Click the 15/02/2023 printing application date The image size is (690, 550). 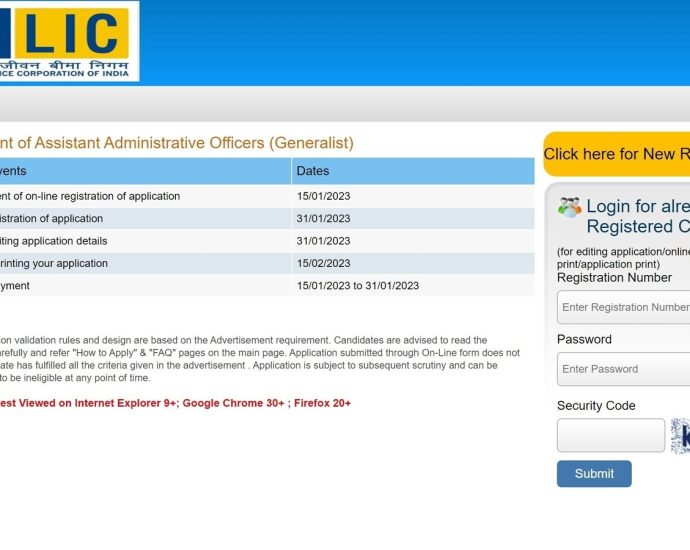pos(323,263)
